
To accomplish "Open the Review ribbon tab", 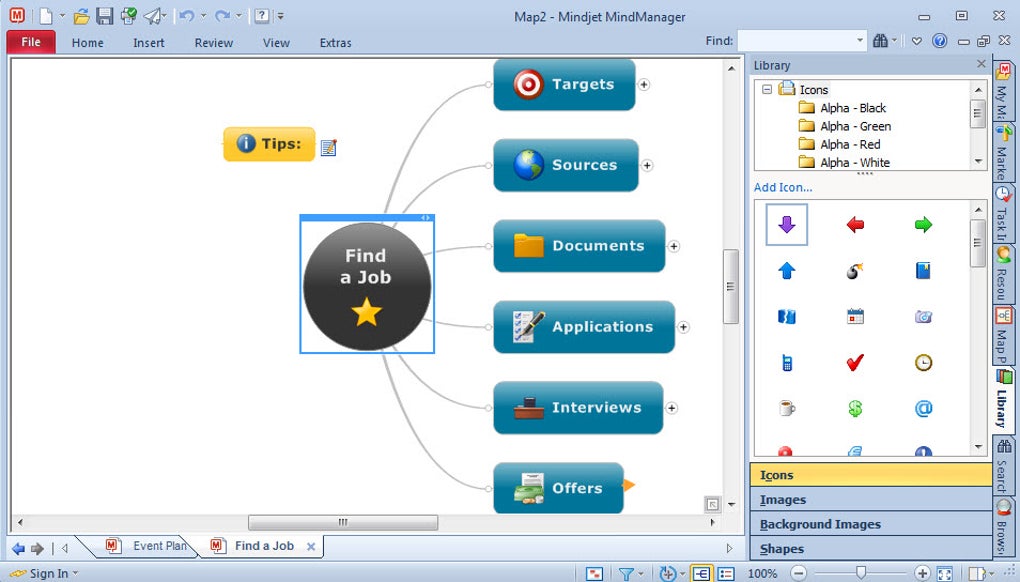I will (x=213, y=43).
